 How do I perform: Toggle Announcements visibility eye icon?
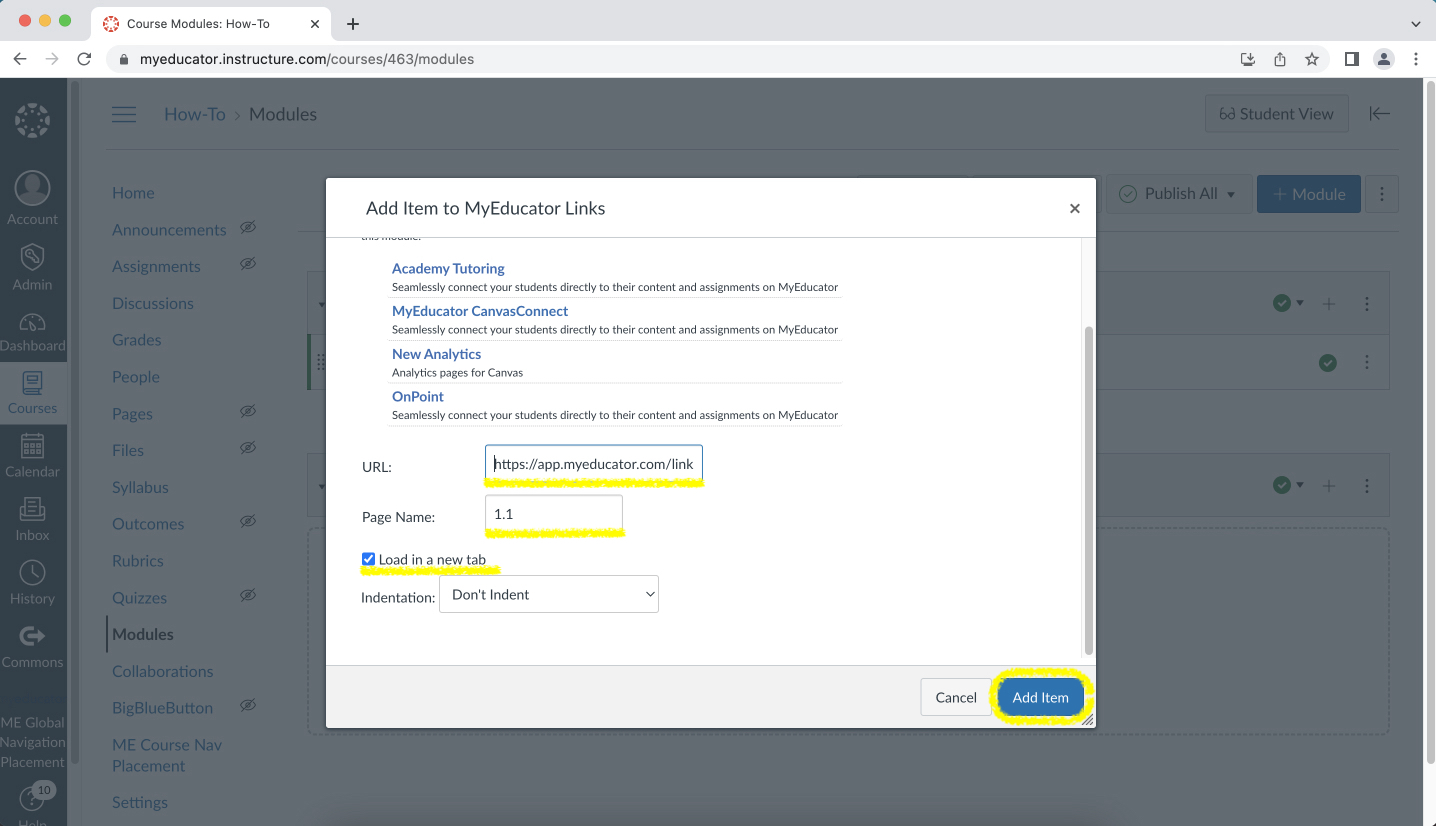point(248,228)
